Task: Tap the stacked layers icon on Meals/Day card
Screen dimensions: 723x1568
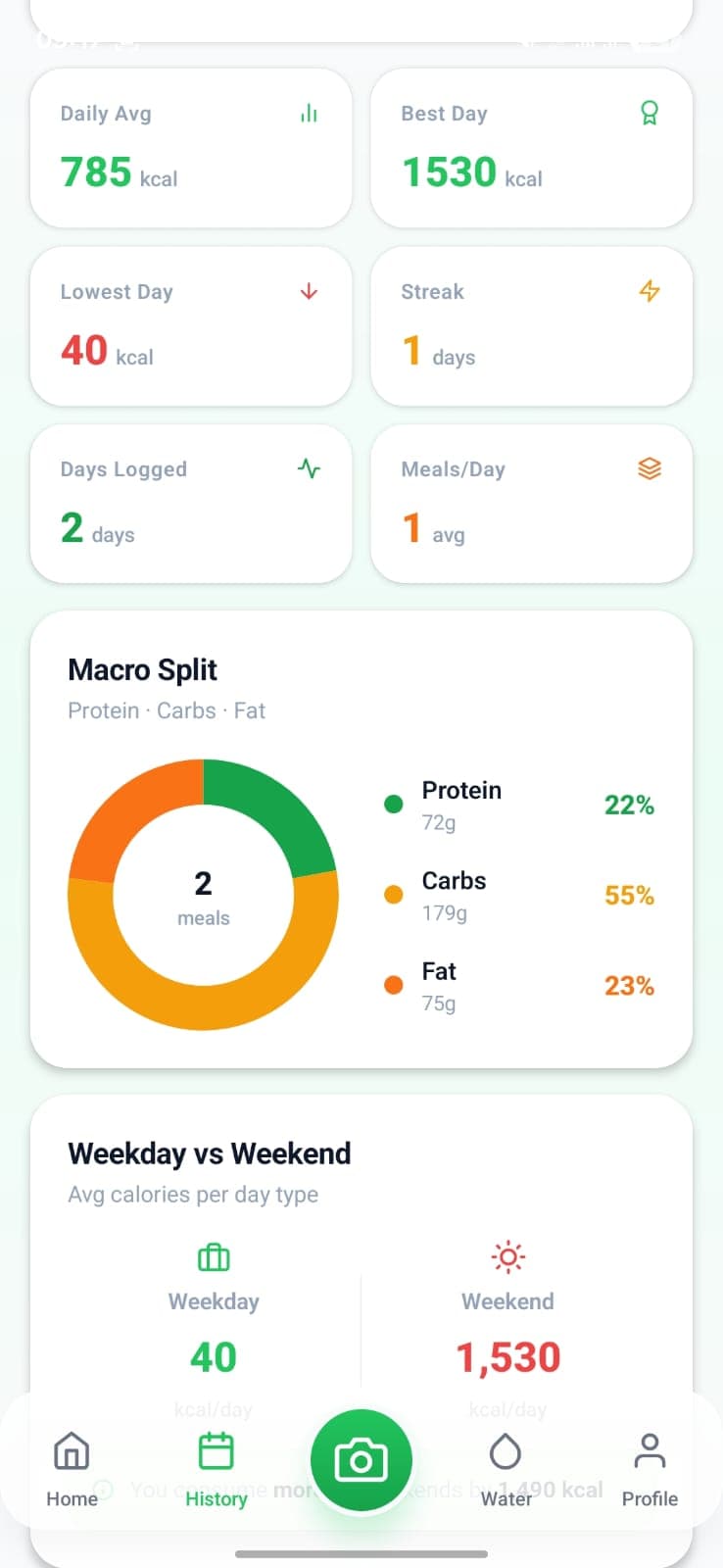Action: 650,468
